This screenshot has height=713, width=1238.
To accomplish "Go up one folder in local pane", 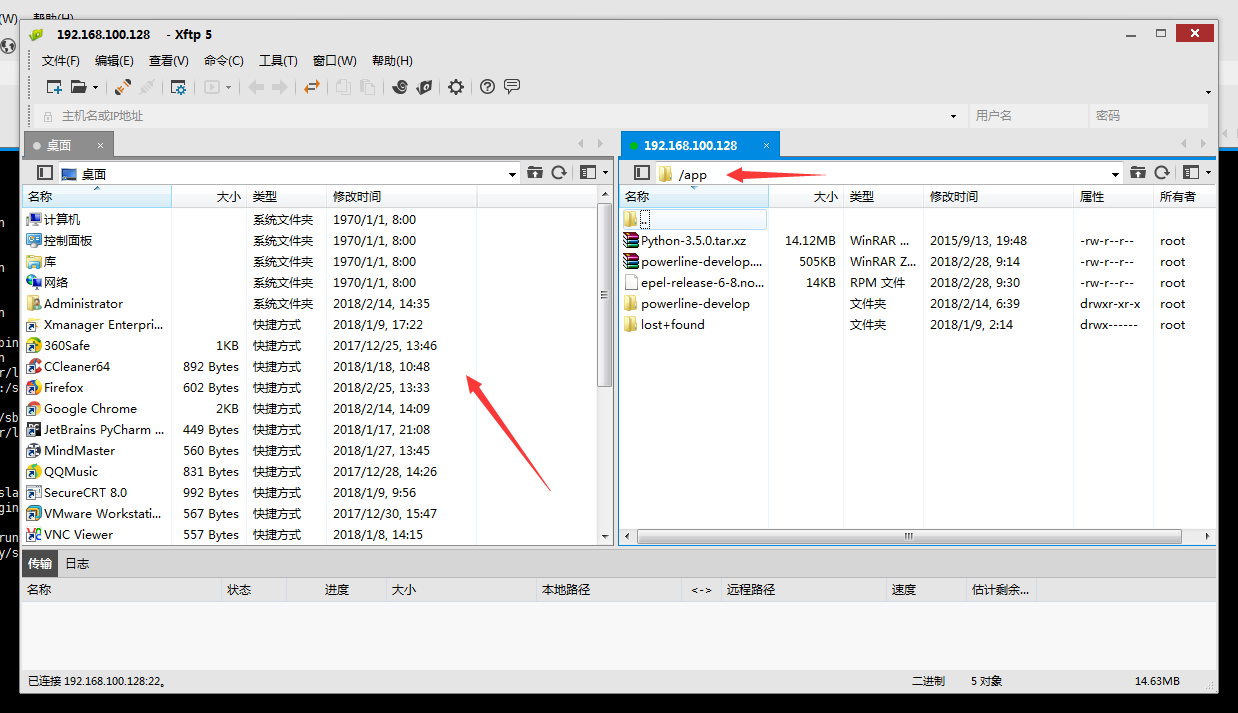I will pyautogui.click(x=535, y=173).
